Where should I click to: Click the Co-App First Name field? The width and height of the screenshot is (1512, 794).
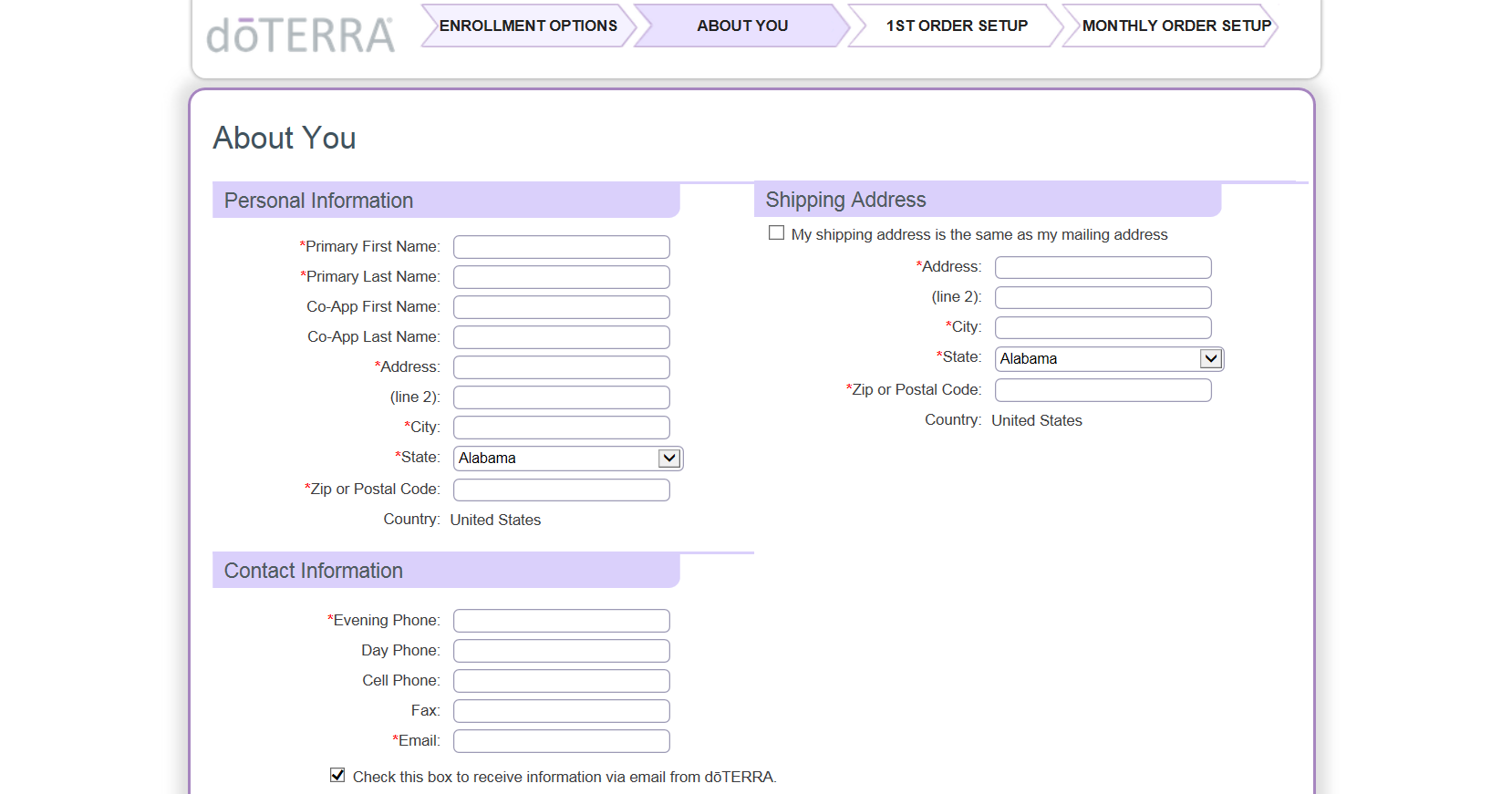561,307
